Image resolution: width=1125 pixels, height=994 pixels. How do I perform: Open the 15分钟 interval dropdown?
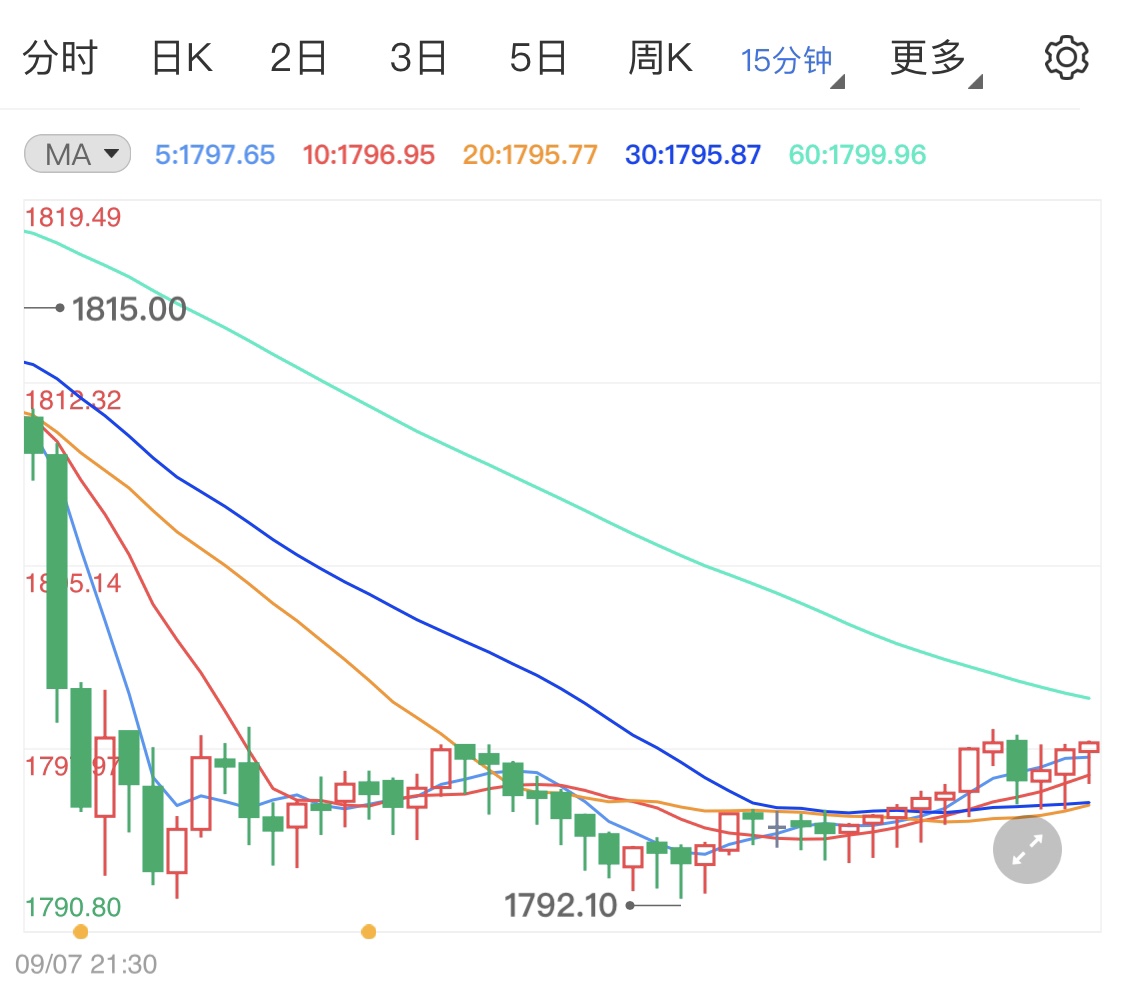792,62
